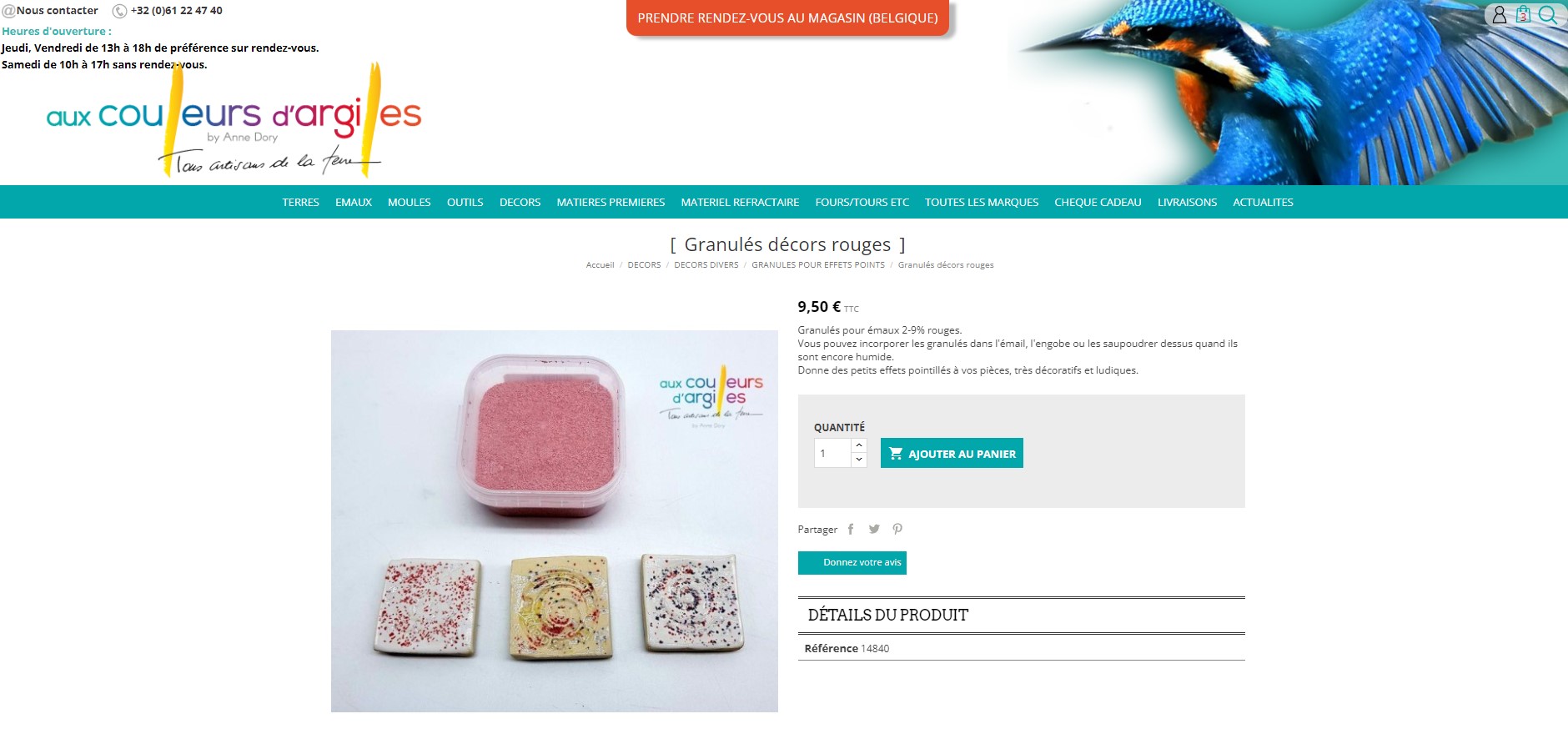Image resolution: width=1568 pixels, height=754 pixels.
Task: Add product with Ajouter au panier
Action: 952,453
